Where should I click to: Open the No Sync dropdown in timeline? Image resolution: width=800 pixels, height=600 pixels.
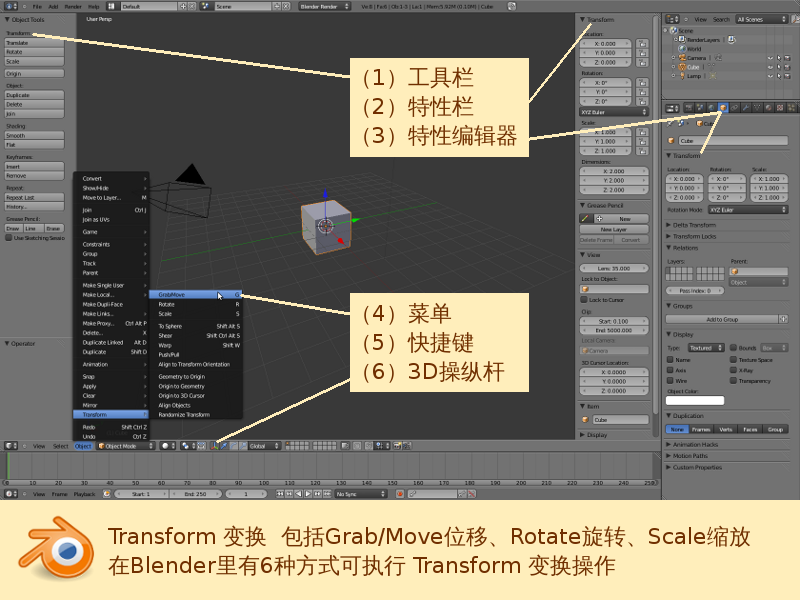[361, 494]
